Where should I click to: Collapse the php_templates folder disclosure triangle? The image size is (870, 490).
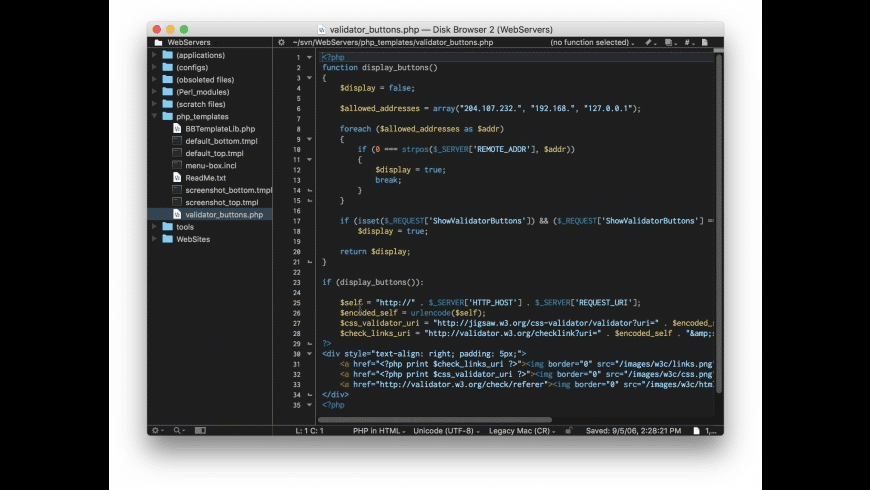(155, 116)
